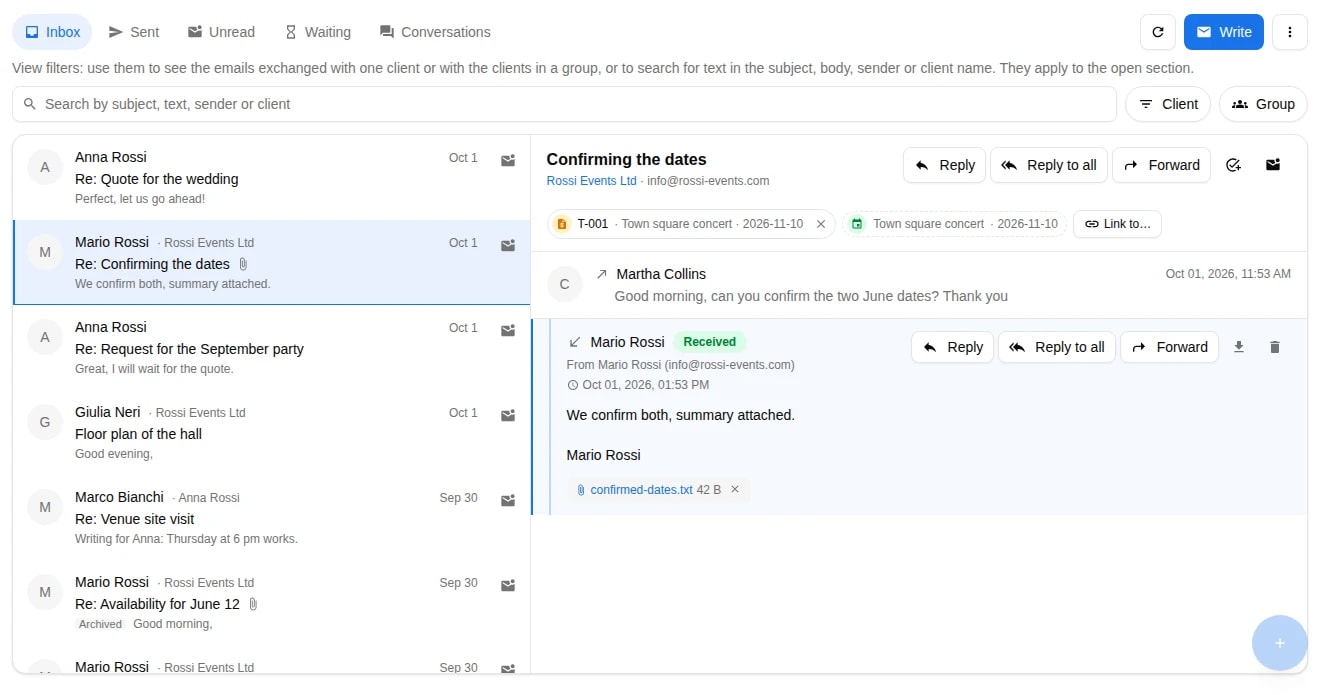Click the 'C' avatar of Martha Collins
This screenshot has width=1320, height=695.
(564, 284)
